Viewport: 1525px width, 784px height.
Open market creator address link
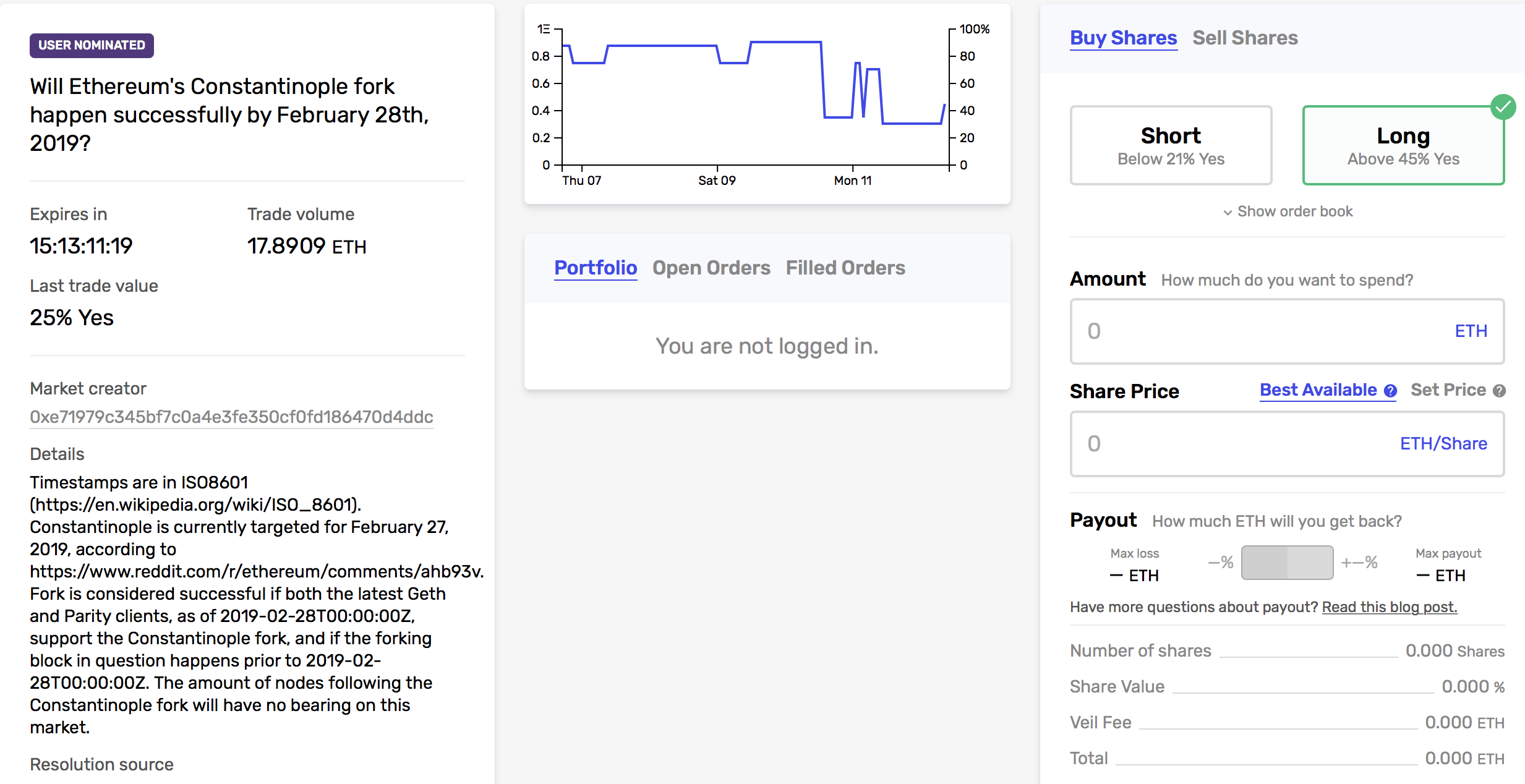point(231,417)
